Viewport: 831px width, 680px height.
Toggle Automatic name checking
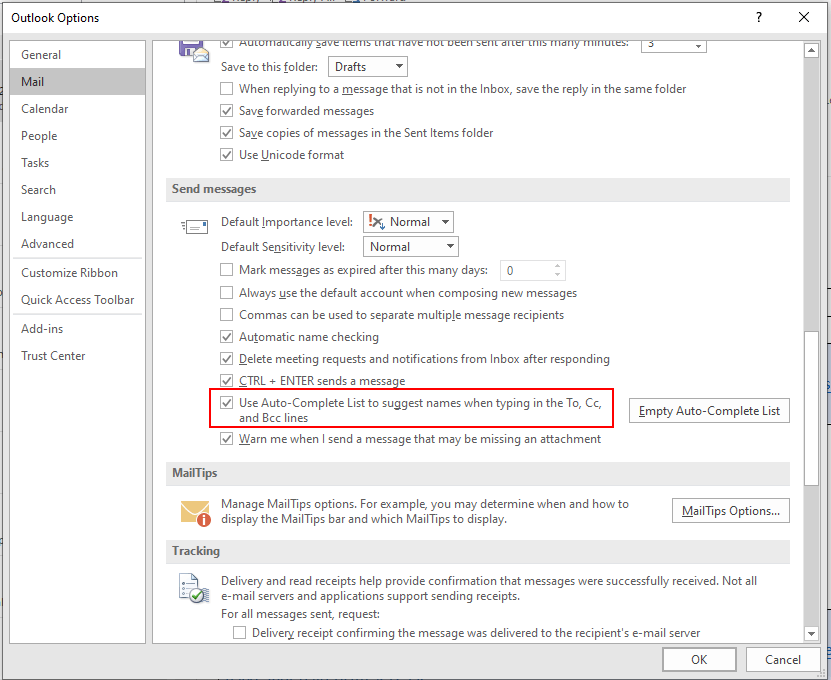[x=226, y=337]
